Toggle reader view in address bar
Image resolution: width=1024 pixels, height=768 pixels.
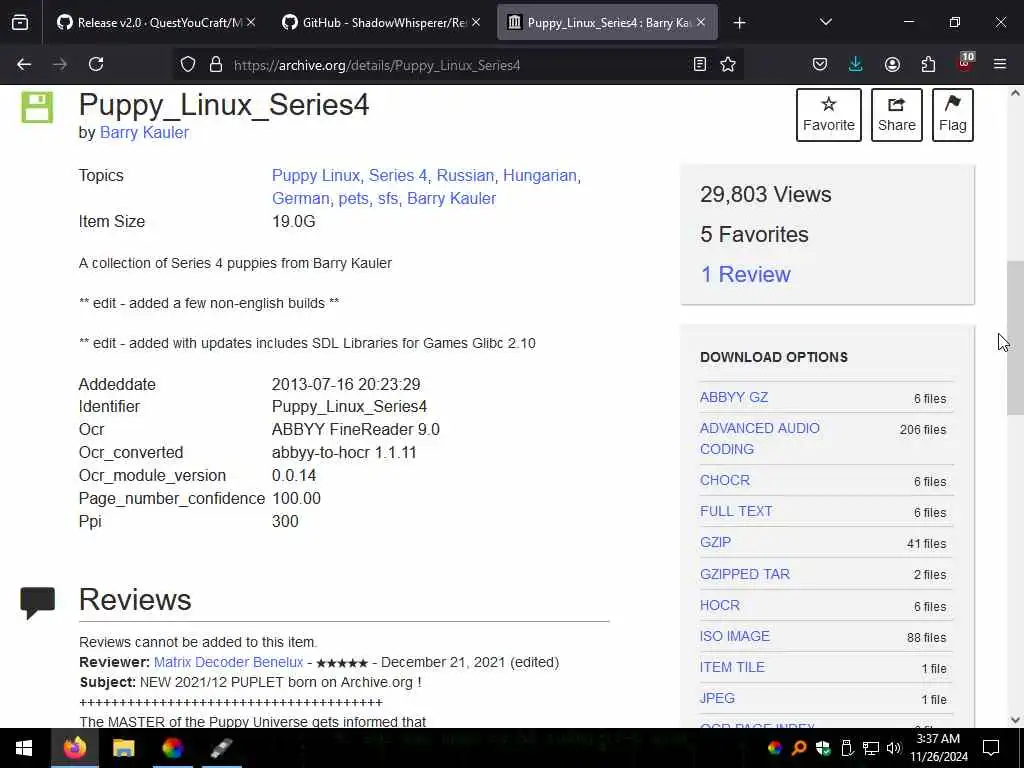[x=699, y=64]
